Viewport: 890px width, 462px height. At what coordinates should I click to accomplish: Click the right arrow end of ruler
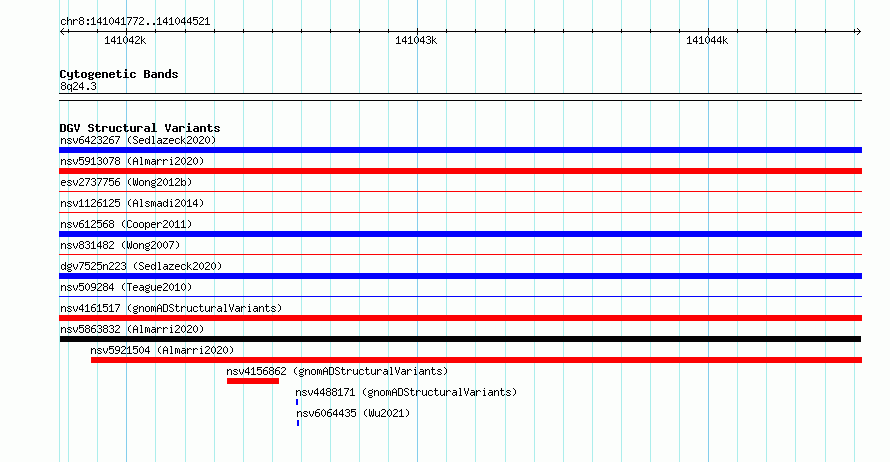click(x=858, y=32)
